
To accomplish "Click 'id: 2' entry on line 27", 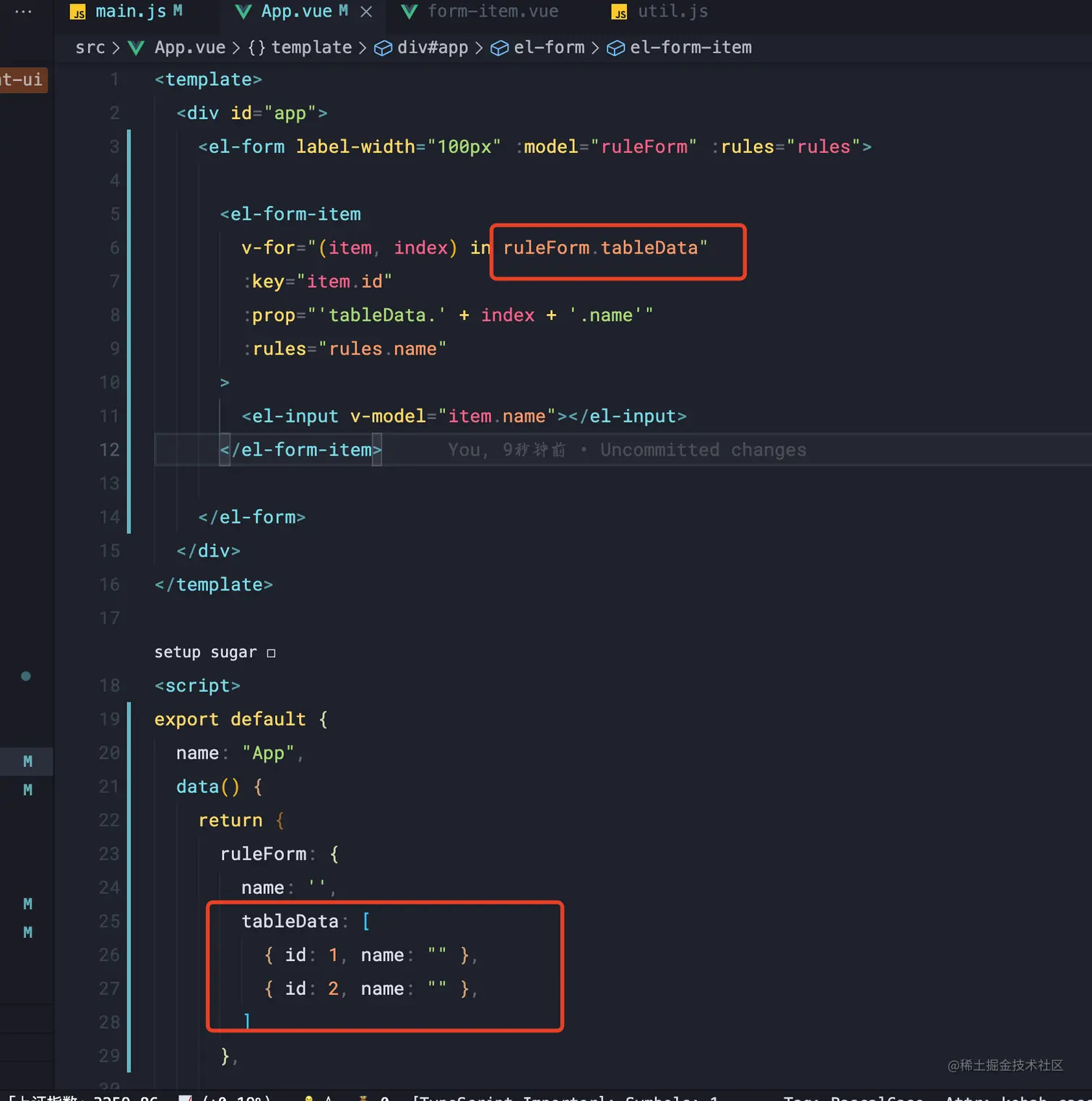I will (311, 988).
